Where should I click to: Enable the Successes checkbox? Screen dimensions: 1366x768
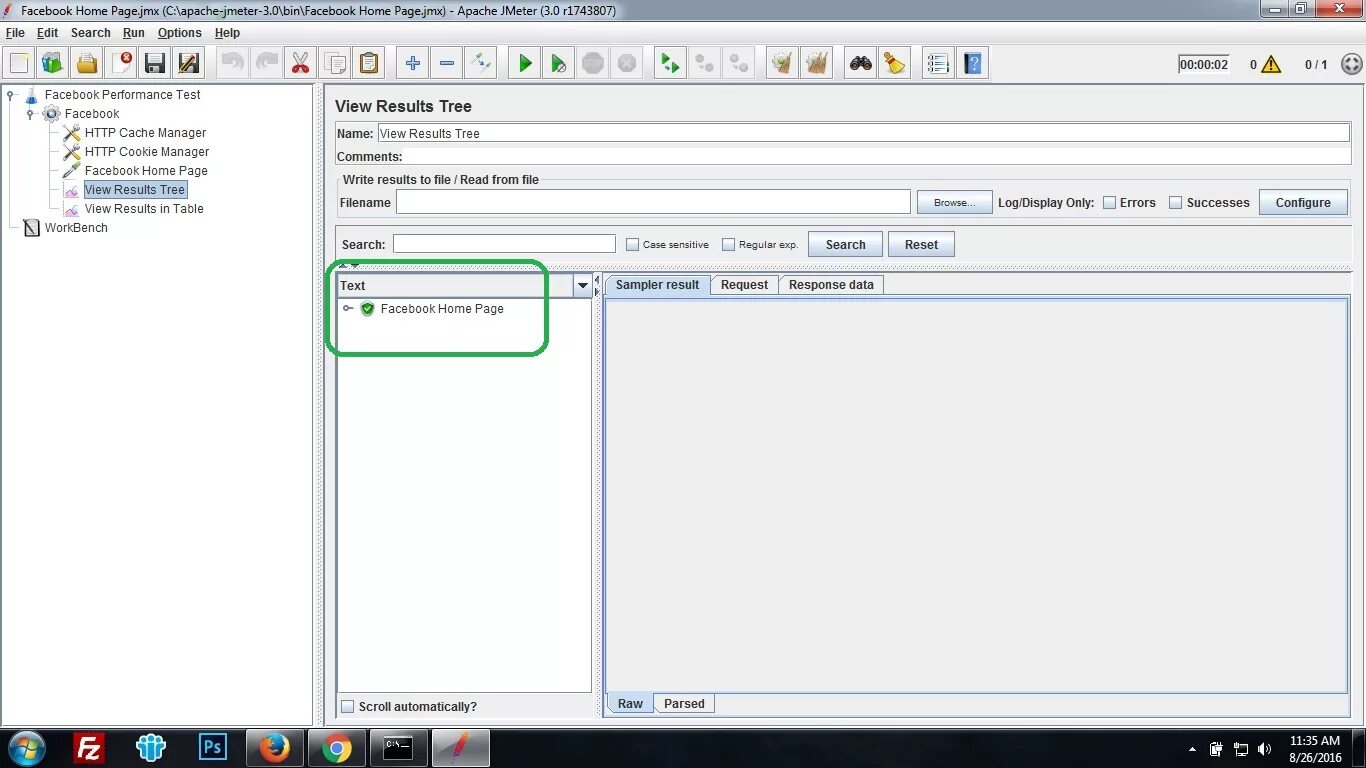pyautogui.click(x=1176, y=202)
